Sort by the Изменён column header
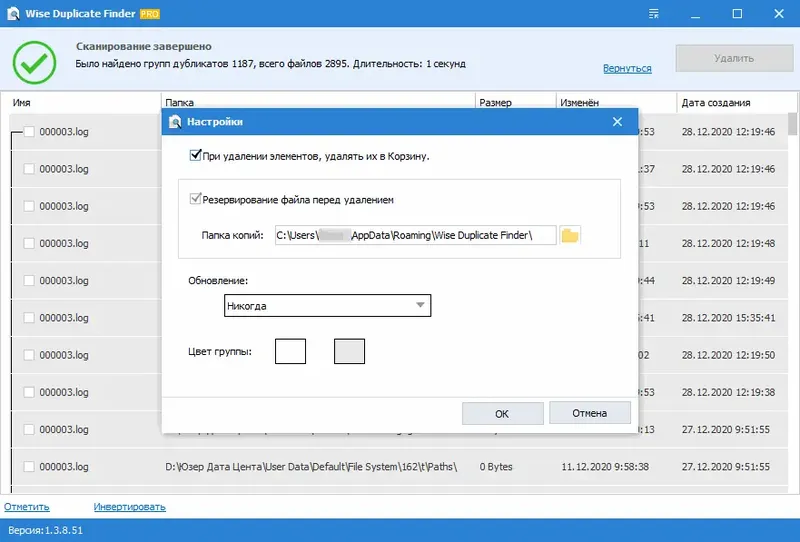Image resolution: width=800 pixels, height=542 pixels. (x=580, y=103)
